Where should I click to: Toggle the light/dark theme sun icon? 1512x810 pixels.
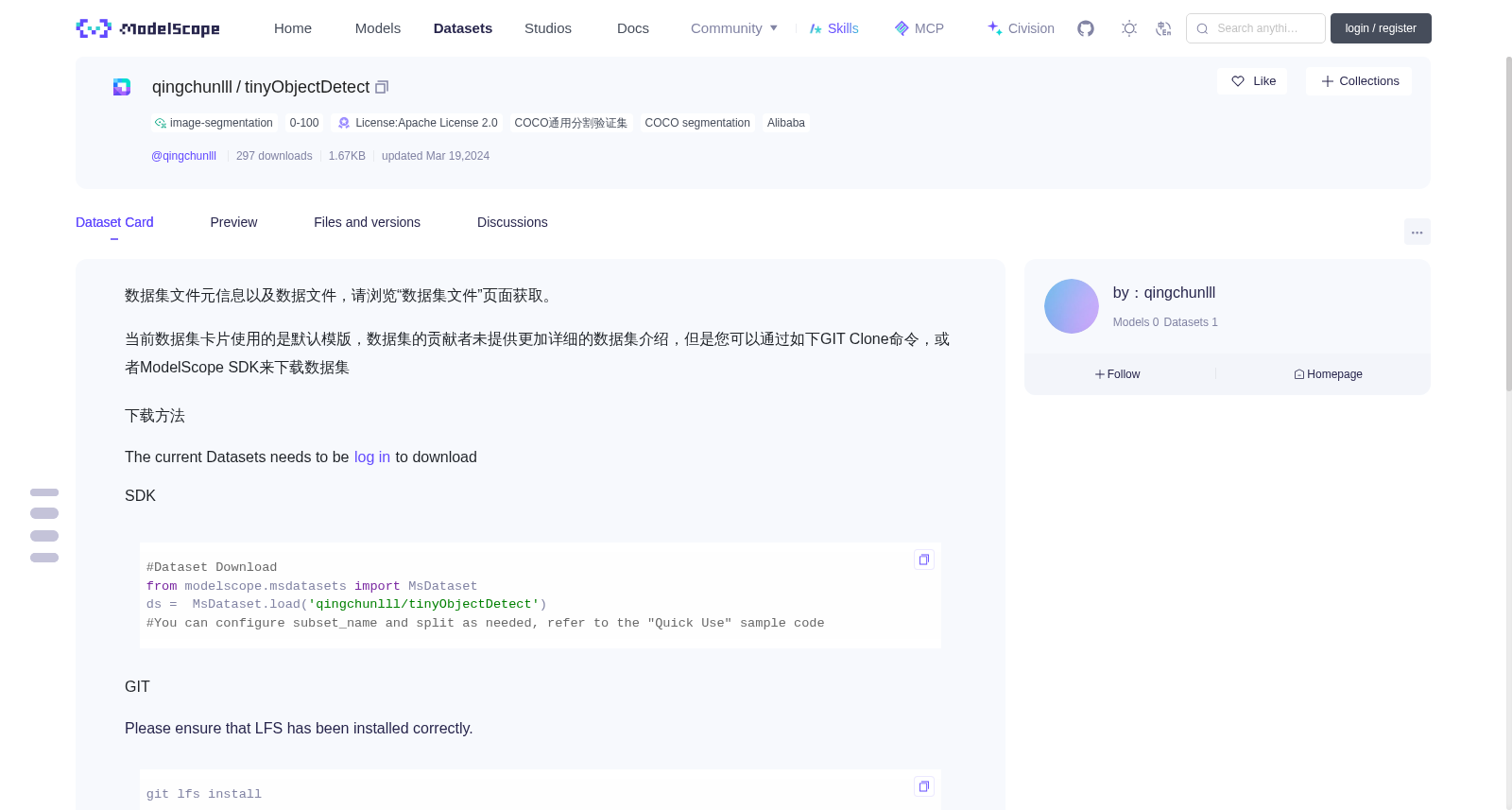pyautogui.click(x=1129, y=28)
